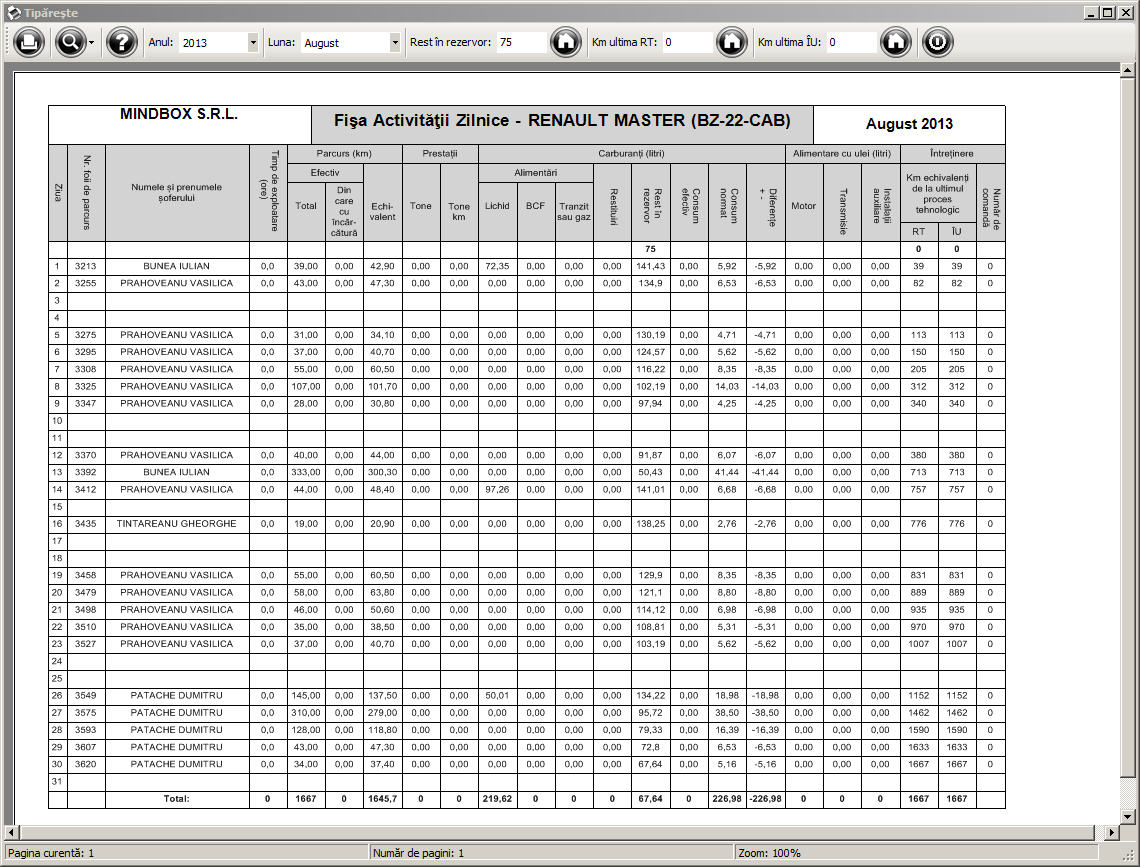Maximize the Tipărește window
This screenshot has height=867, width=1140.
click(x=1107, y=12)
